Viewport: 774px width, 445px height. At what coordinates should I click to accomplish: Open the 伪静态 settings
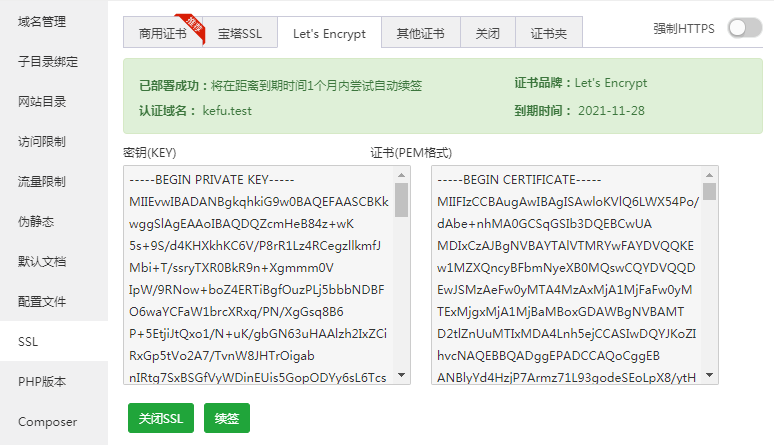36,221
